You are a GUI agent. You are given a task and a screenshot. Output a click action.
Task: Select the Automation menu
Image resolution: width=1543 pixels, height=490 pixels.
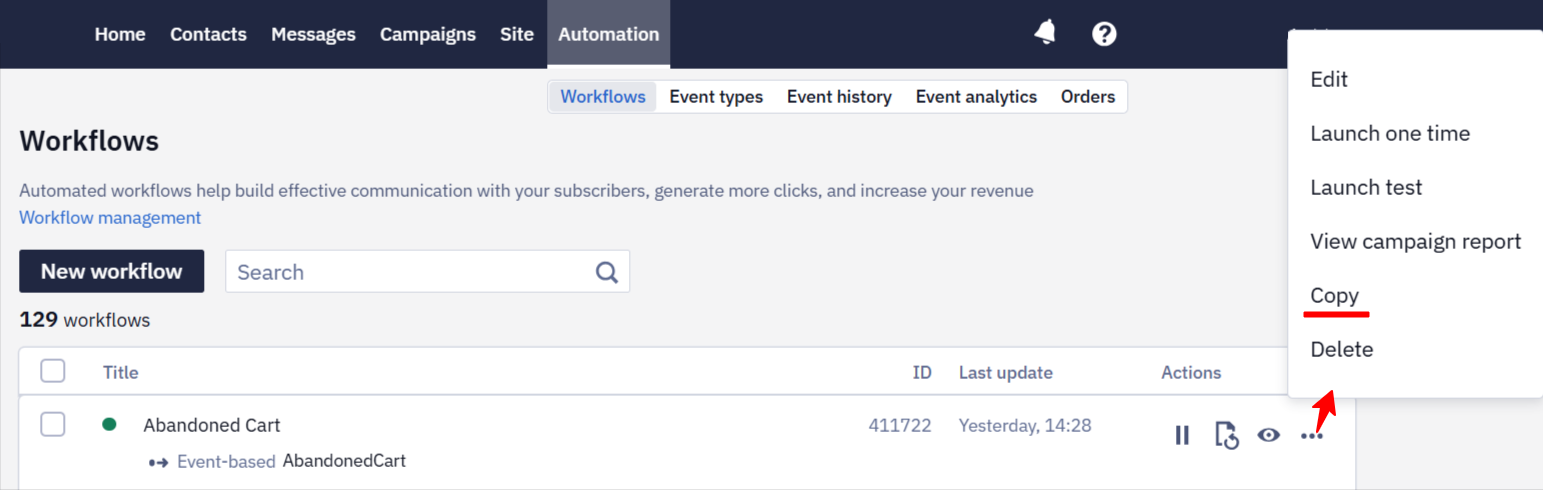point(609,34)
